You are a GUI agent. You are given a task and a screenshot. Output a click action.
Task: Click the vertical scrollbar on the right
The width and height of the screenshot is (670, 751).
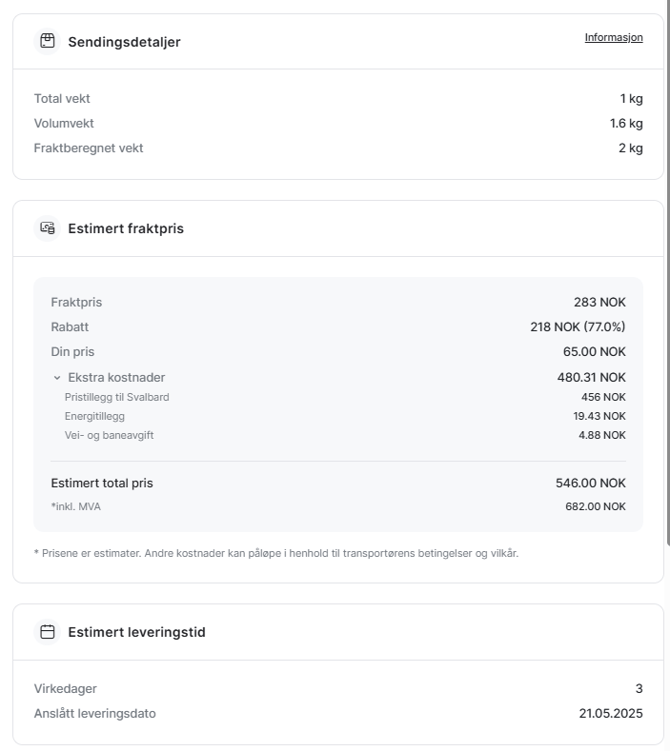[667, 273]
